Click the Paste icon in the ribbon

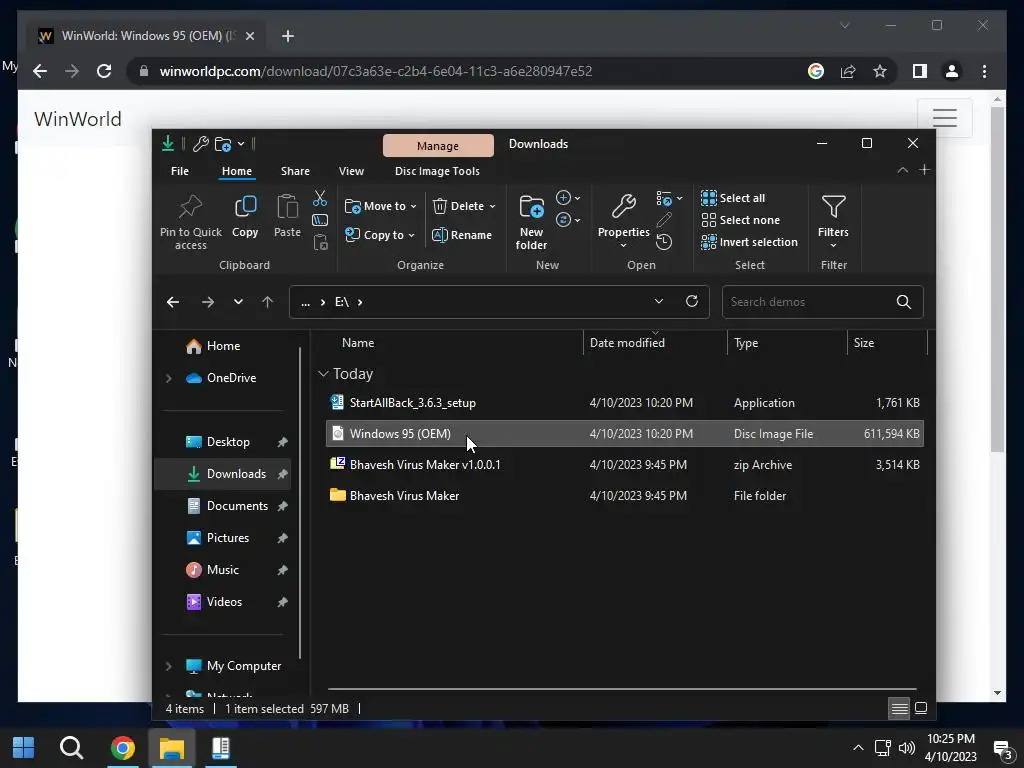tap(287, 208)
